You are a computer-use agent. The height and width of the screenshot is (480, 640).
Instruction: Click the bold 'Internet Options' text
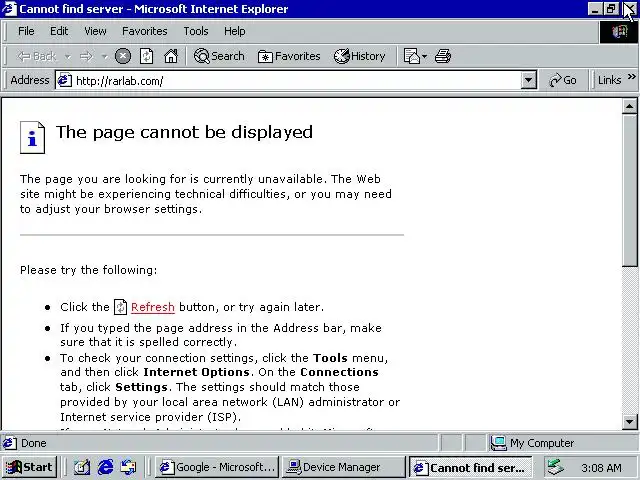click(196, 372)
